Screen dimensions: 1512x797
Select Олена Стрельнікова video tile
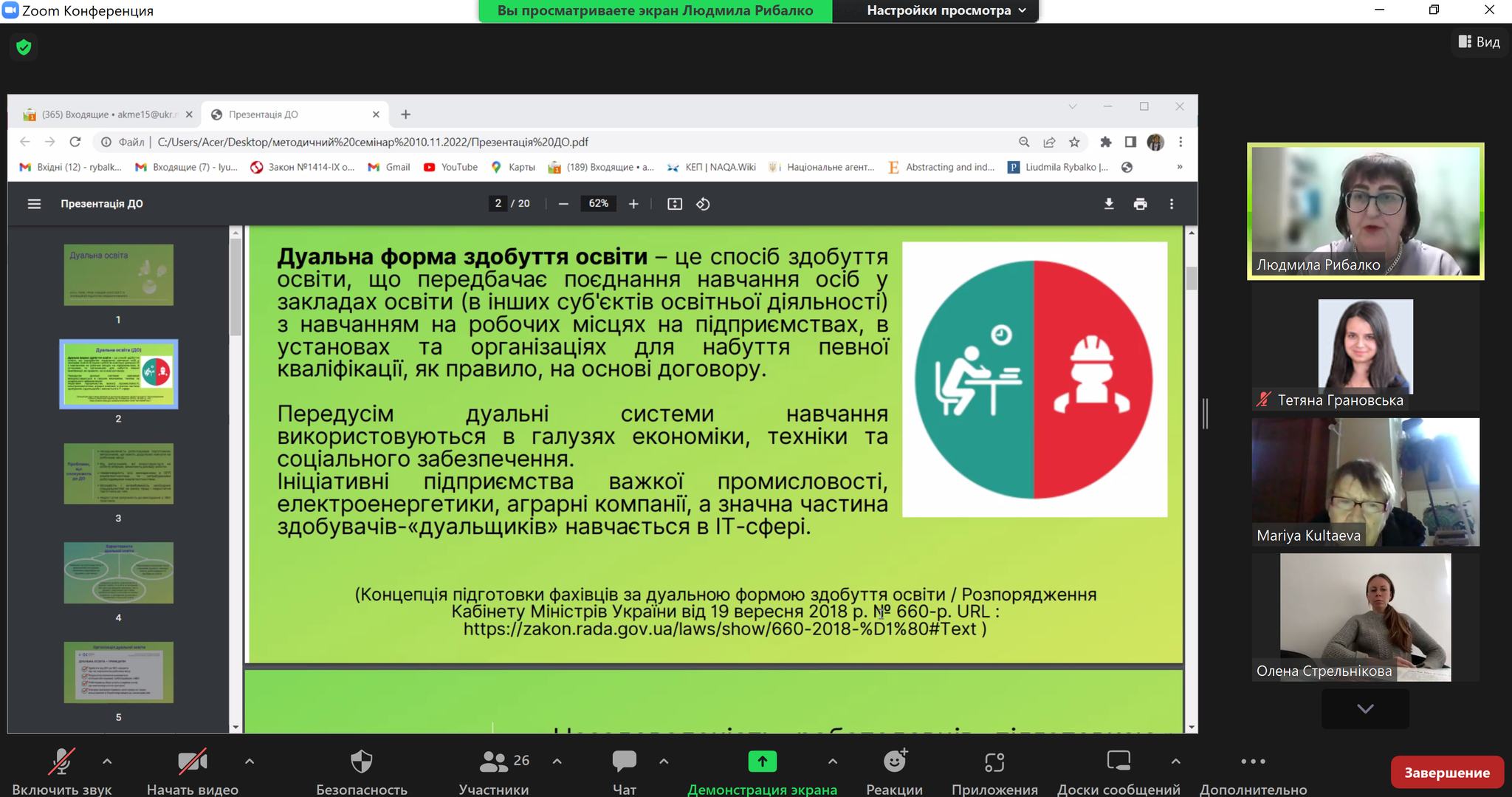tap(1365, 618)
